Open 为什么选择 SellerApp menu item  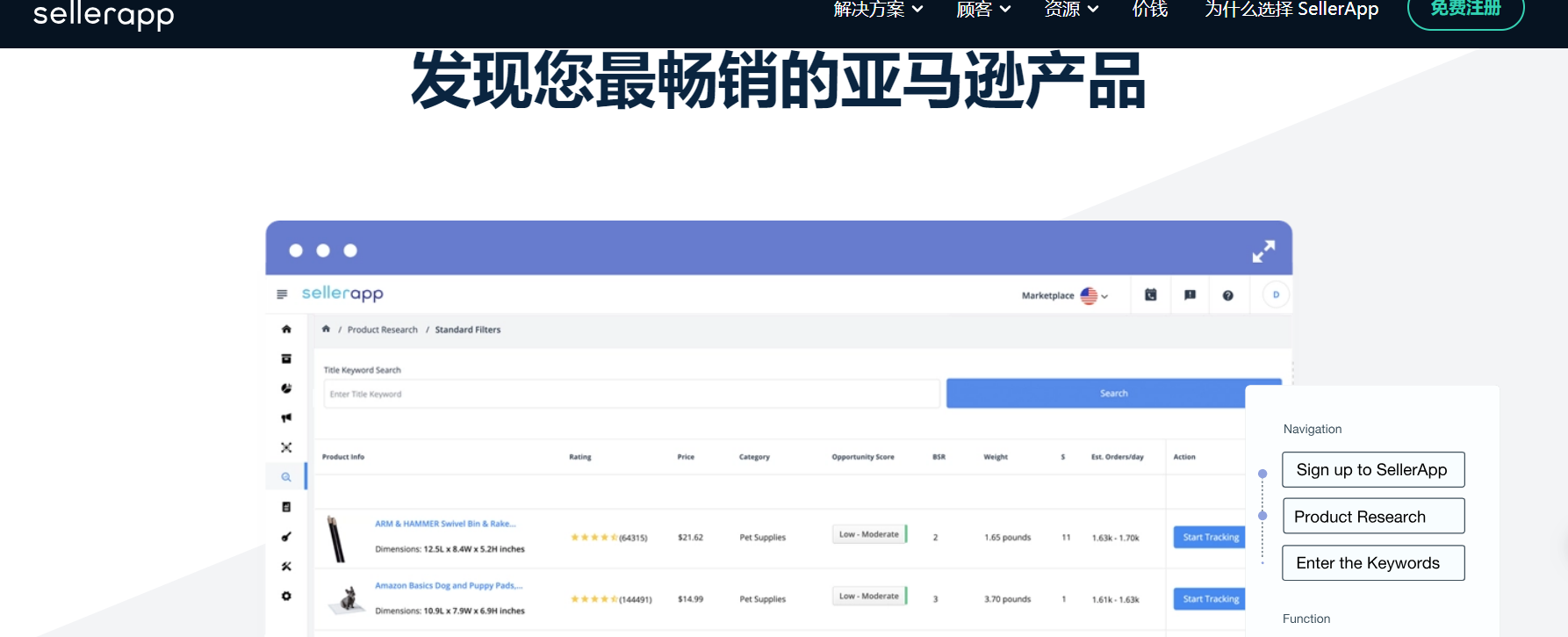point(1291,9)
